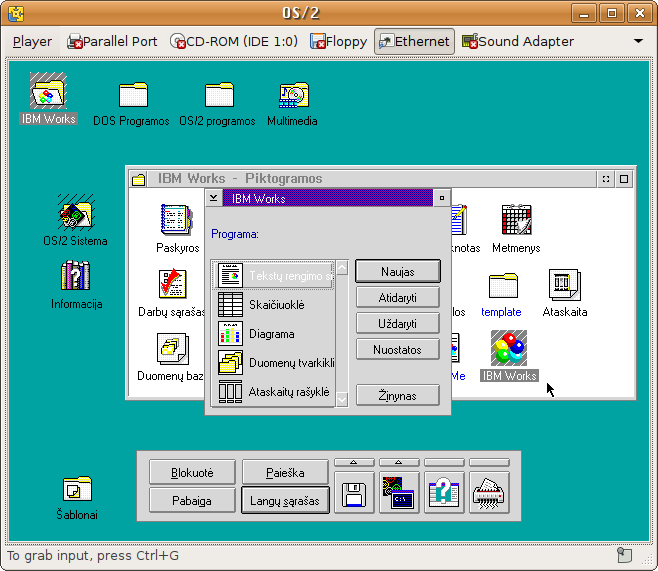Open the Metmenys calendar icon
This screenshot has width=658, height=571.
click(517, 219)
